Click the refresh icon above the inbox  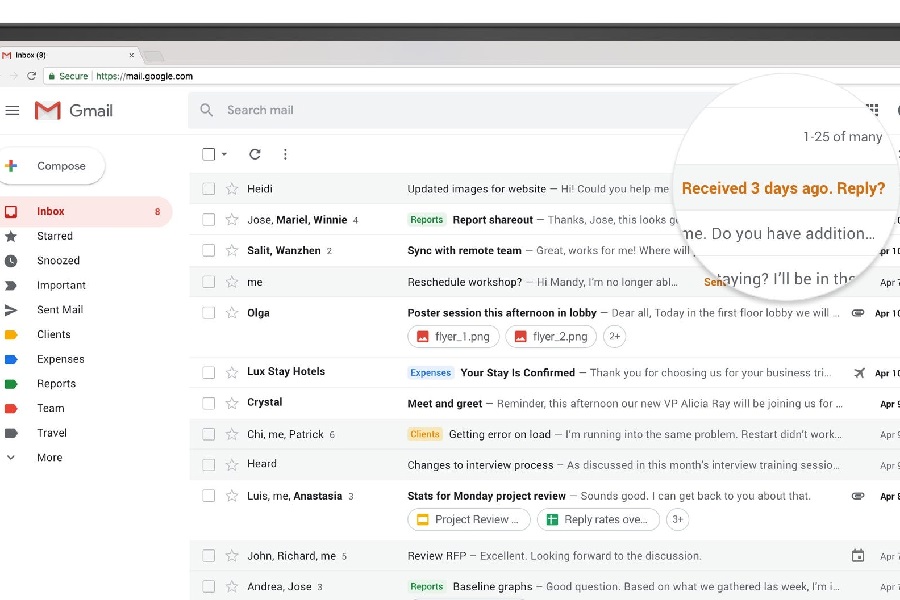(255, 154)
